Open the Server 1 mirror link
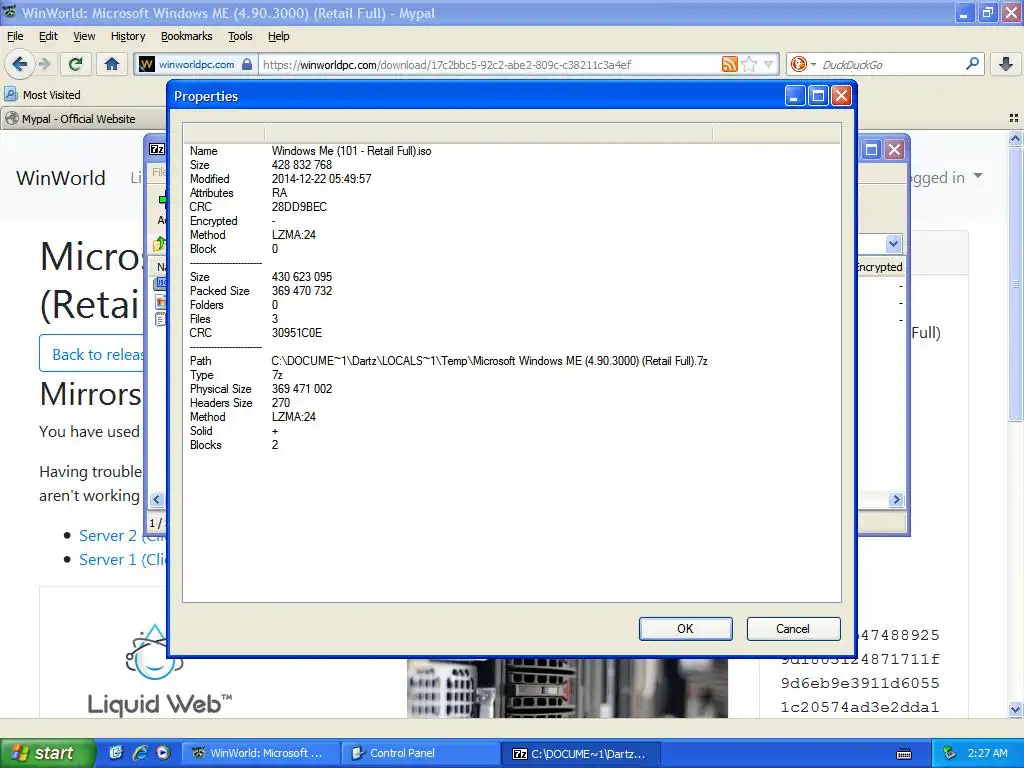 click(123, 560)
